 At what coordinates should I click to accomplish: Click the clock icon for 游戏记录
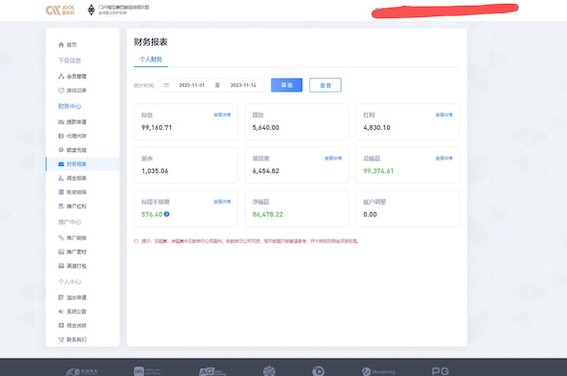[x=61, y=90]
